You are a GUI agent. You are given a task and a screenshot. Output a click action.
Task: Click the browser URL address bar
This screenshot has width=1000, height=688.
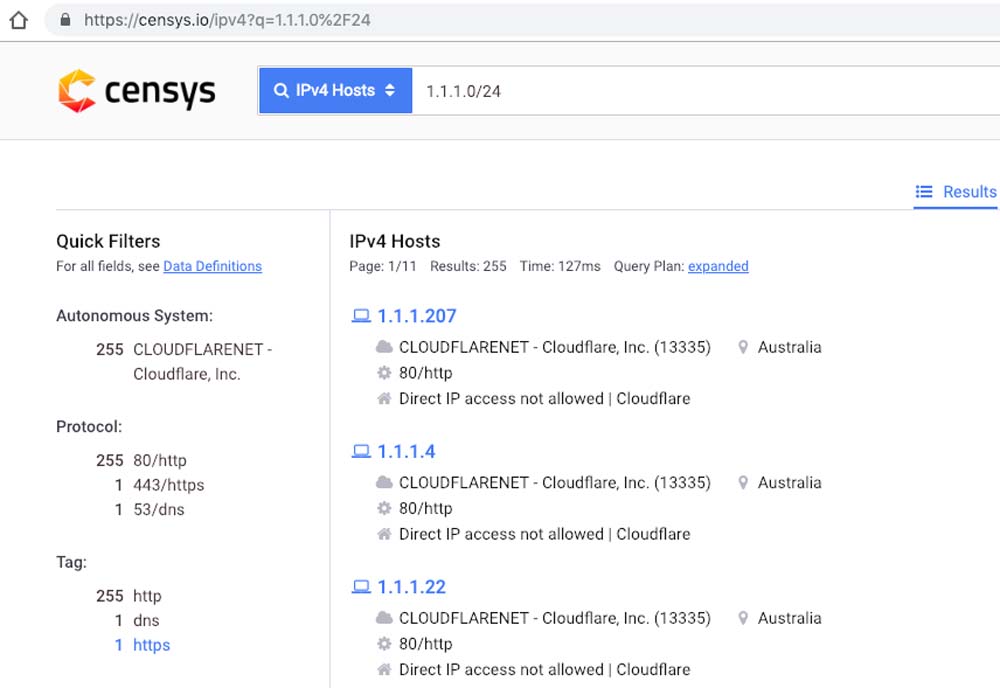point(500,20)
